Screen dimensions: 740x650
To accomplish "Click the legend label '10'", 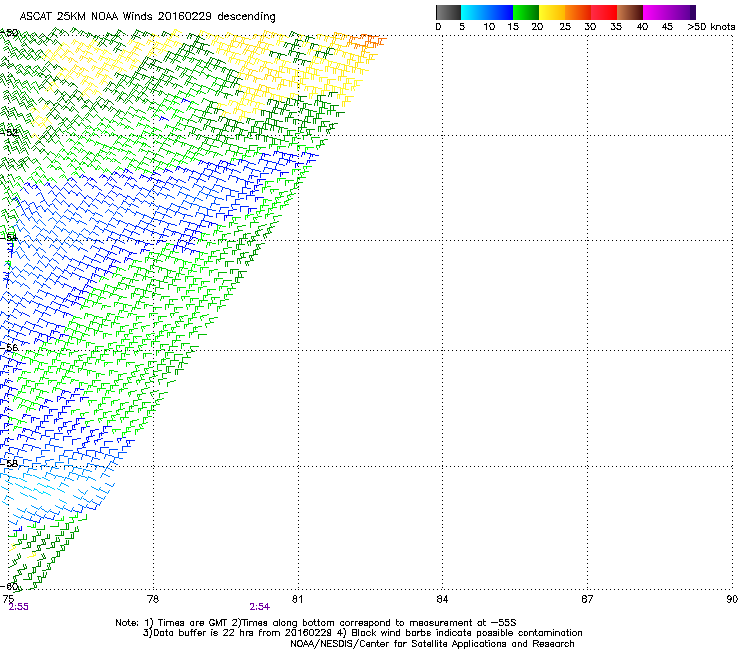I will [489, 27].
